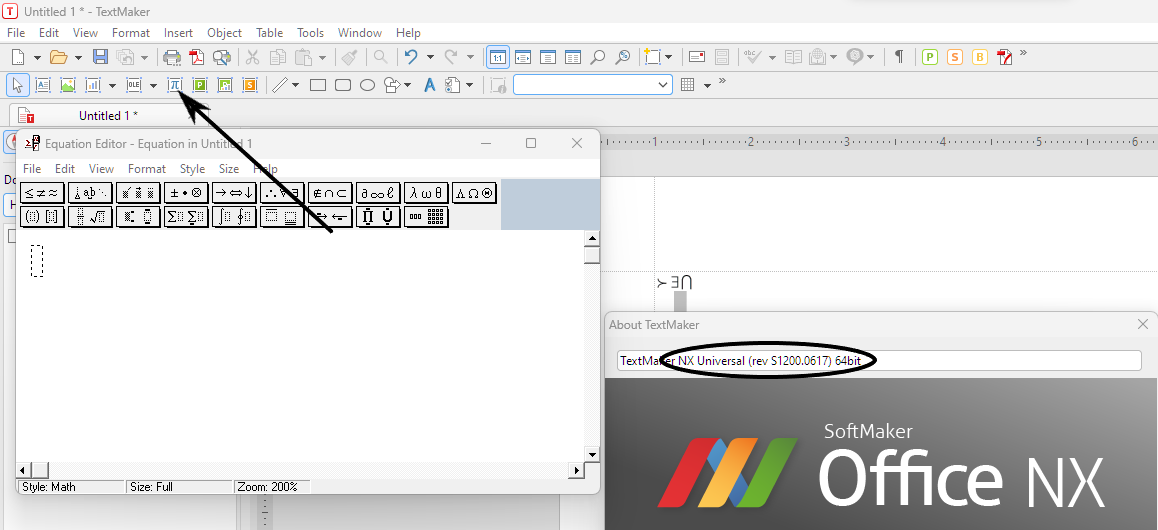Insert a picture frame icon
The height and width of the screenshot is (530, 1158).
[68, 85]
